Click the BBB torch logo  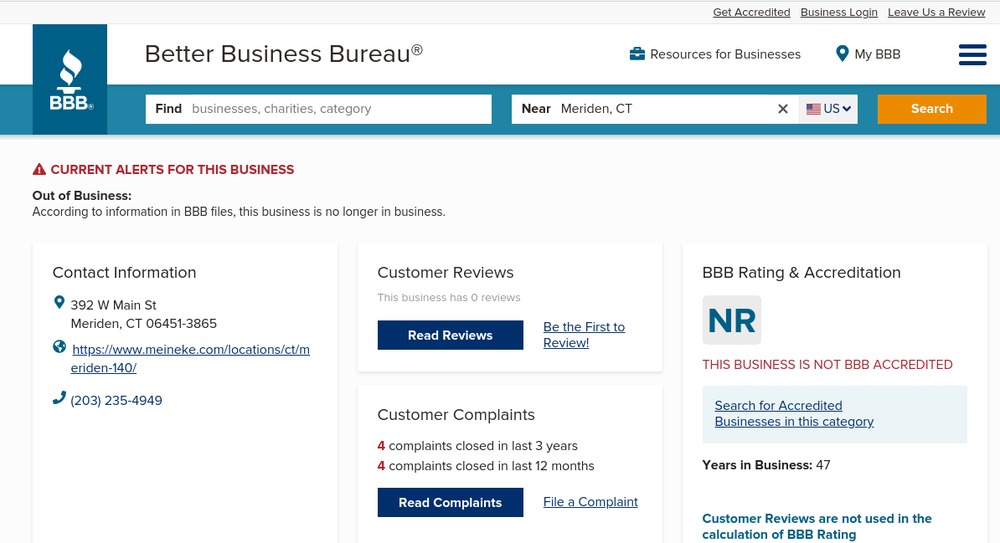tap(70, 79)
